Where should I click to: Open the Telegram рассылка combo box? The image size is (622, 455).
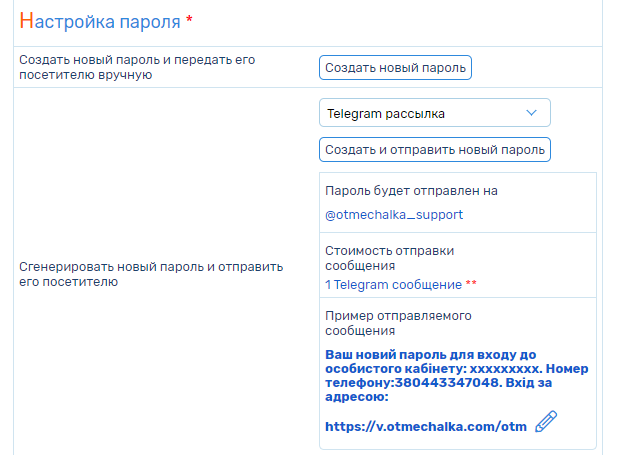pos(435,113)
